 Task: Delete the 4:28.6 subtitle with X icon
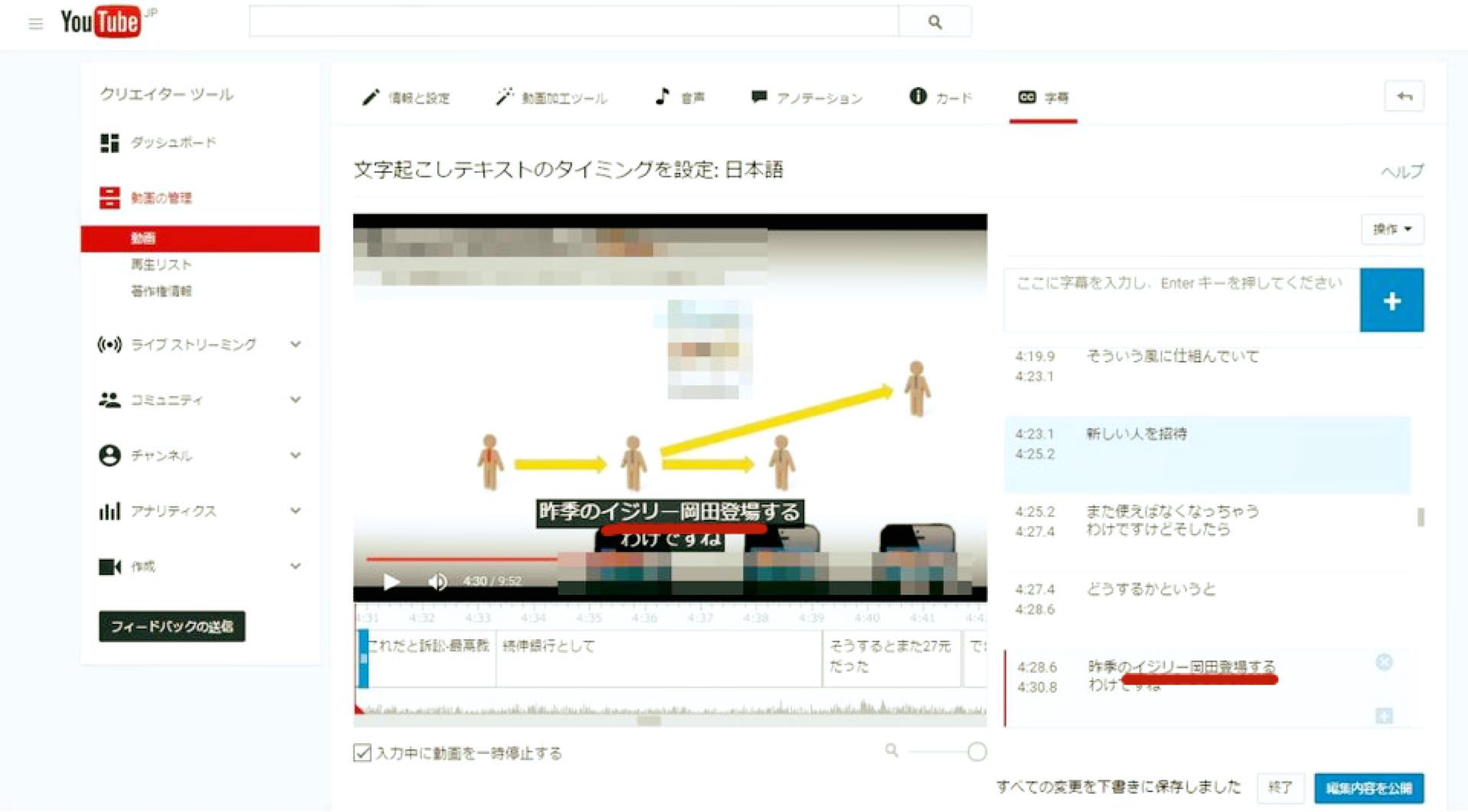point(1383,662)
